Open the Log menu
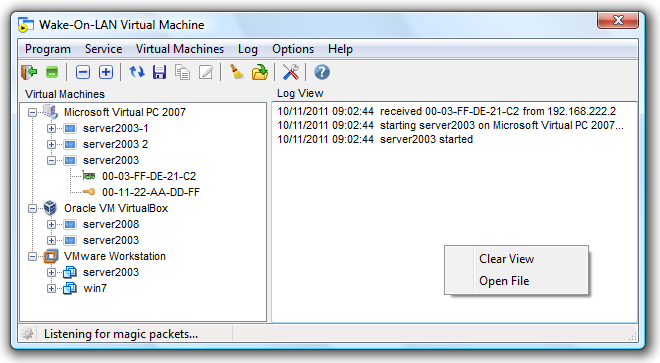The image size is (660, 363). tap(248, 49)
